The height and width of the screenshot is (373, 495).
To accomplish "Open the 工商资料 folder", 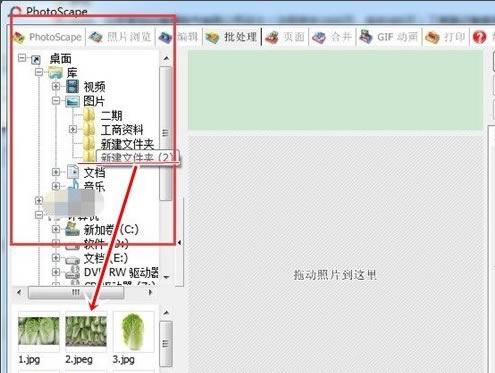I will [122, 130].
